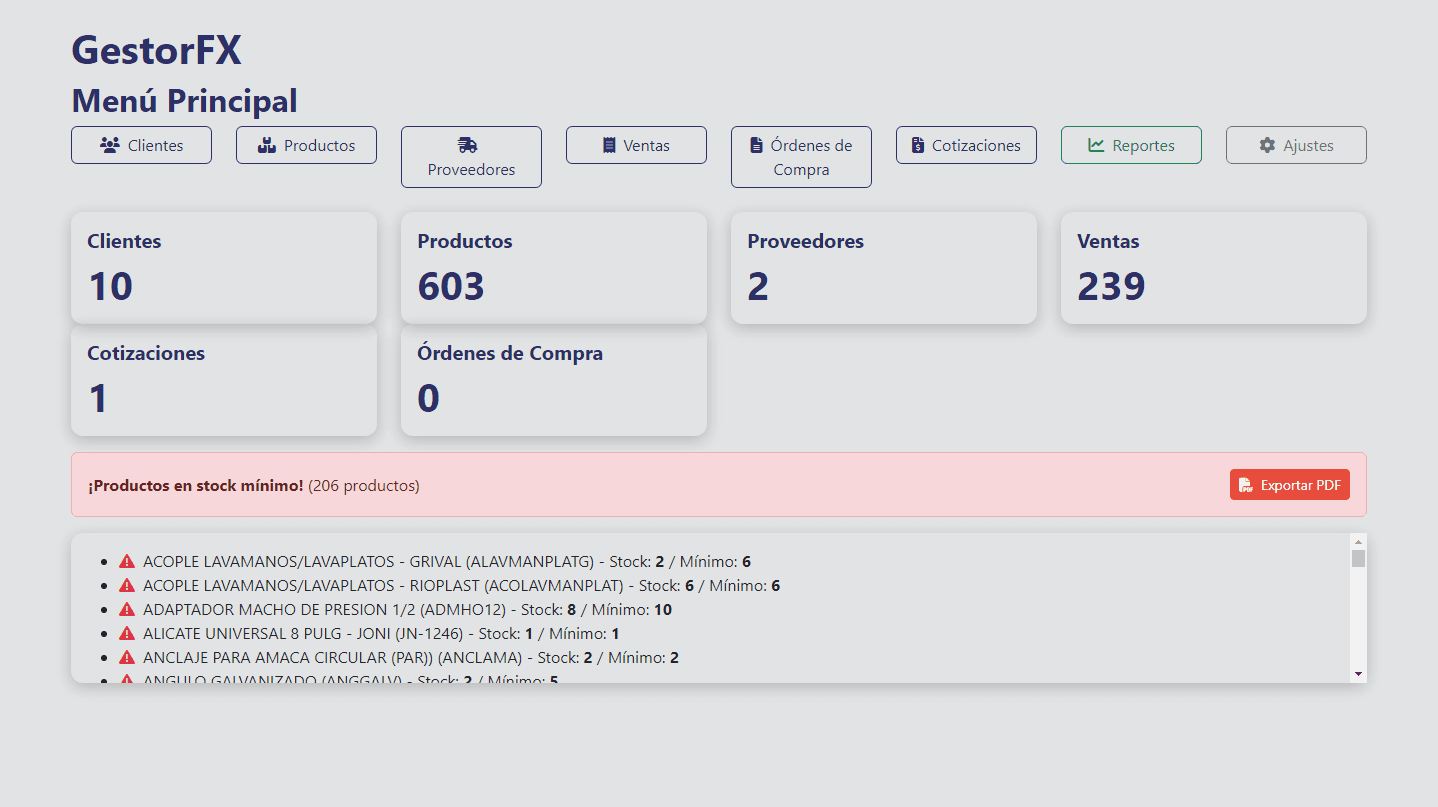This screenshot has width=1438, height=807.
Task: Open the Ajustes section
Action: point(1296,145)
